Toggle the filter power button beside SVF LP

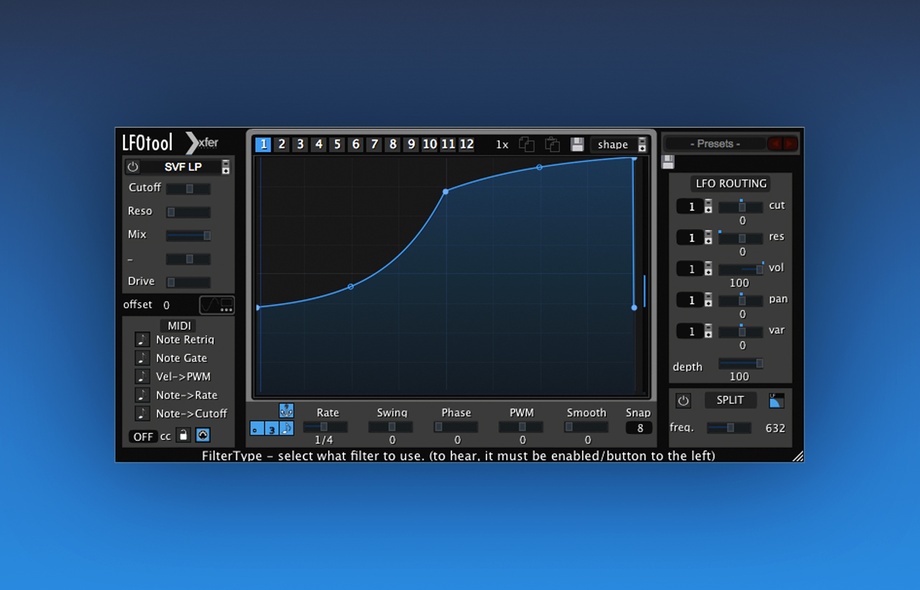pos(133,167)
